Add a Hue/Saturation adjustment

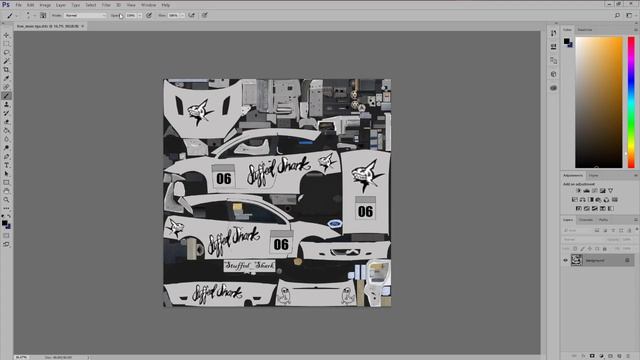(575, 200)
